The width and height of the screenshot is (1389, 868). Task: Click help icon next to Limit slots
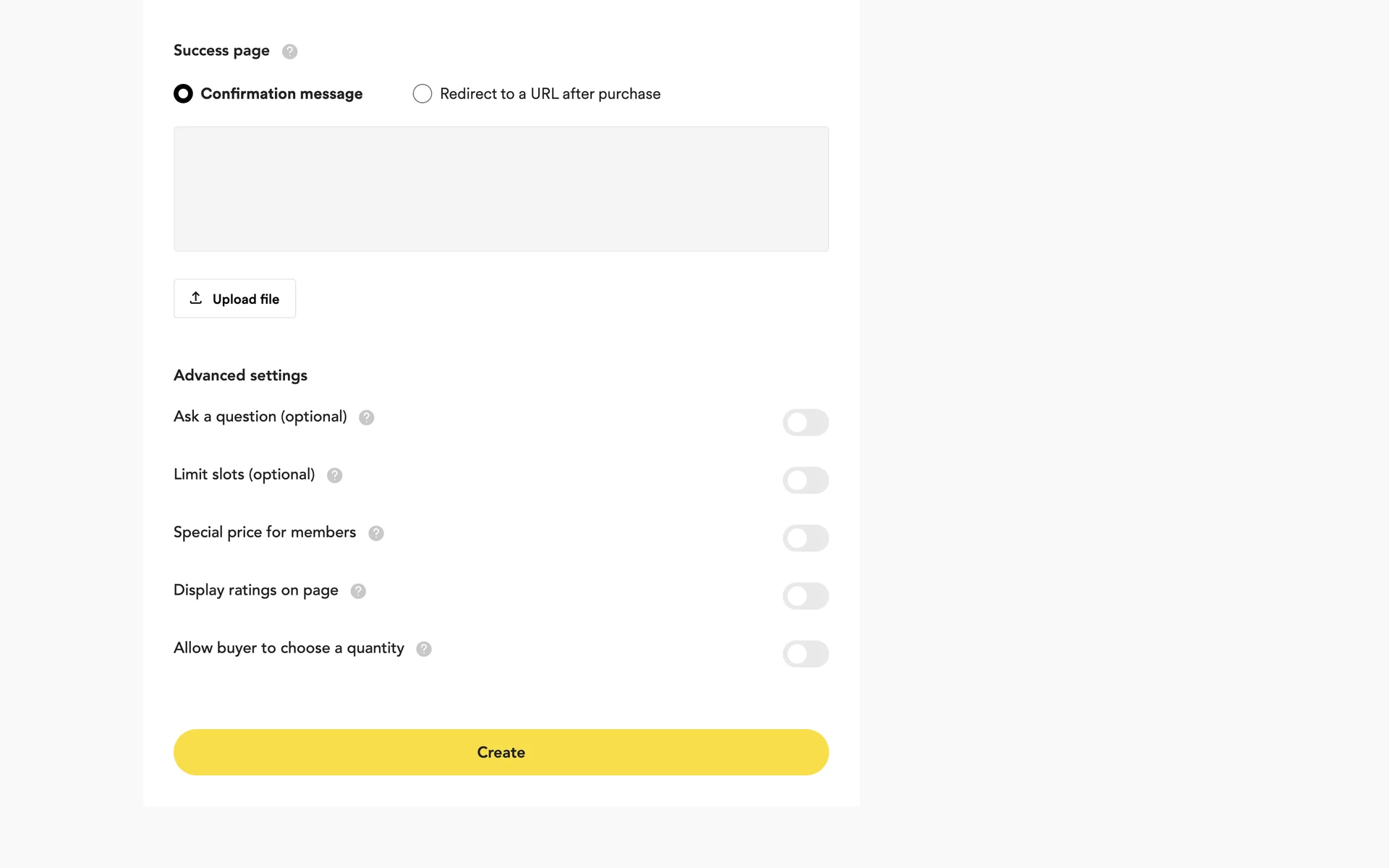[x=334, y=475]
